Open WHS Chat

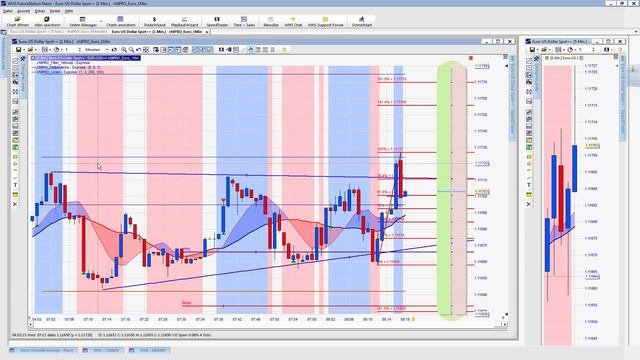[x=293, y=22]
